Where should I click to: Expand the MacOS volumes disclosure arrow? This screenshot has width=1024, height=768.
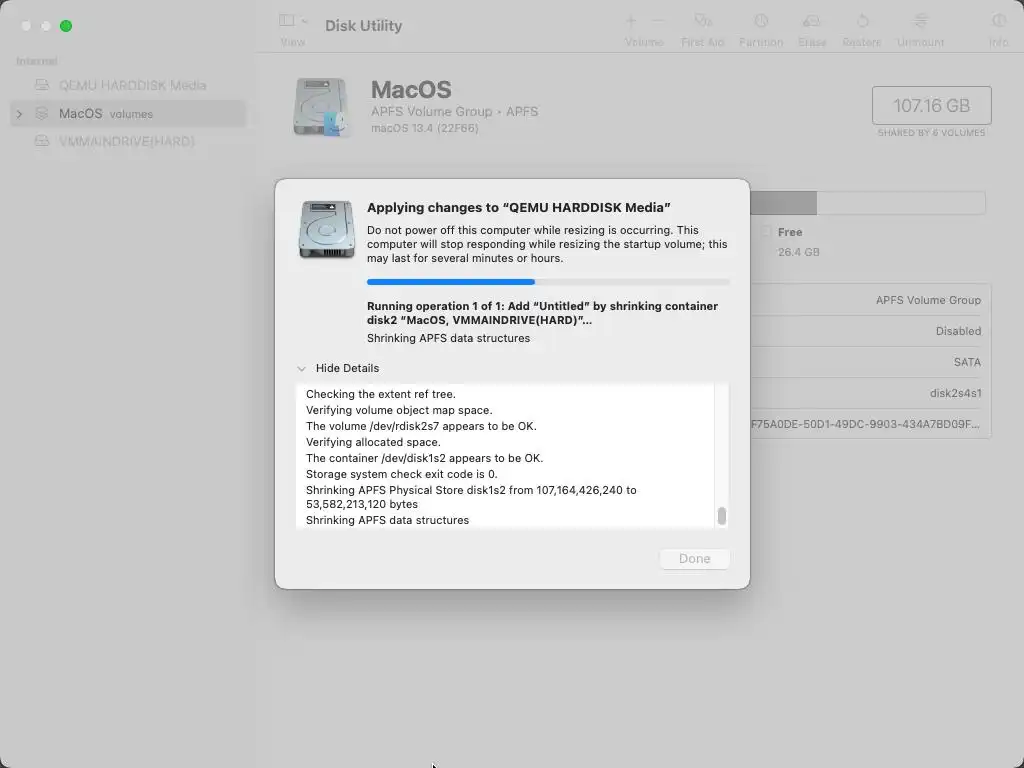[20, 114]
